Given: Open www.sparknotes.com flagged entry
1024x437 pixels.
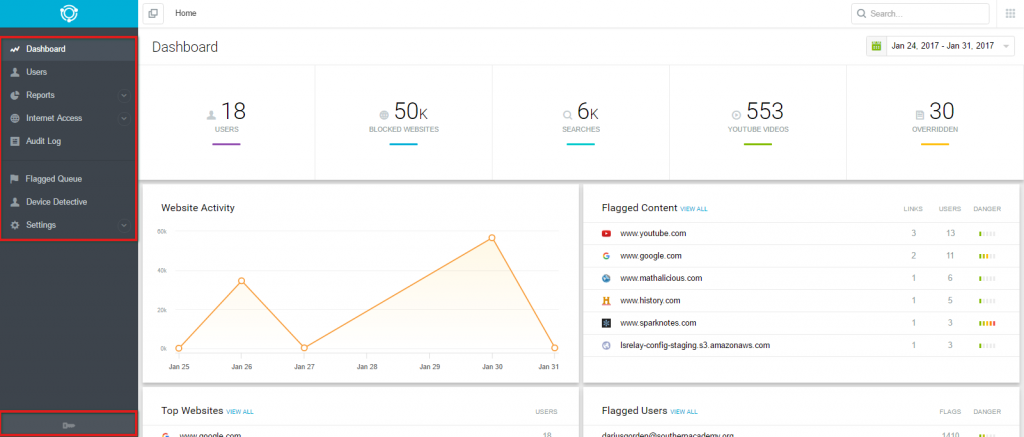Looking at the screenshot, I should tap(658, 323).
